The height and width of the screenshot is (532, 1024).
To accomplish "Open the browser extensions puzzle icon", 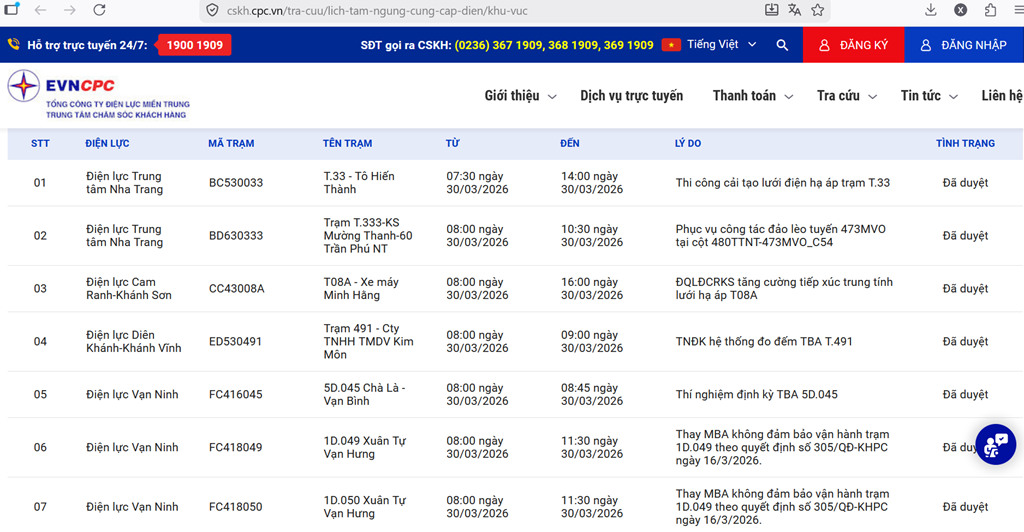I will (x=990, y=11).
